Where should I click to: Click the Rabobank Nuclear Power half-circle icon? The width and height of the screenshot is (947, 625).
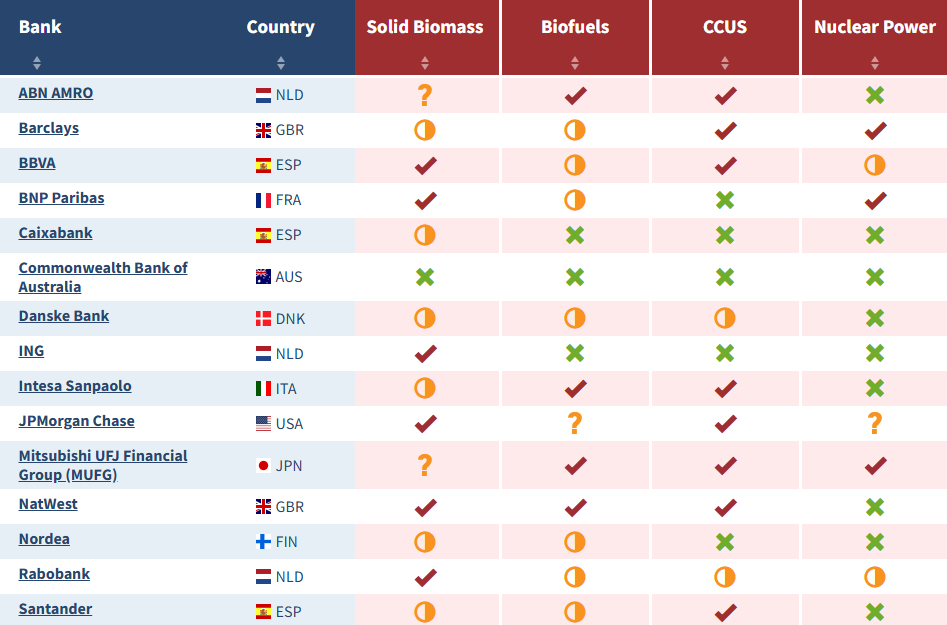[x=875, y=577]
